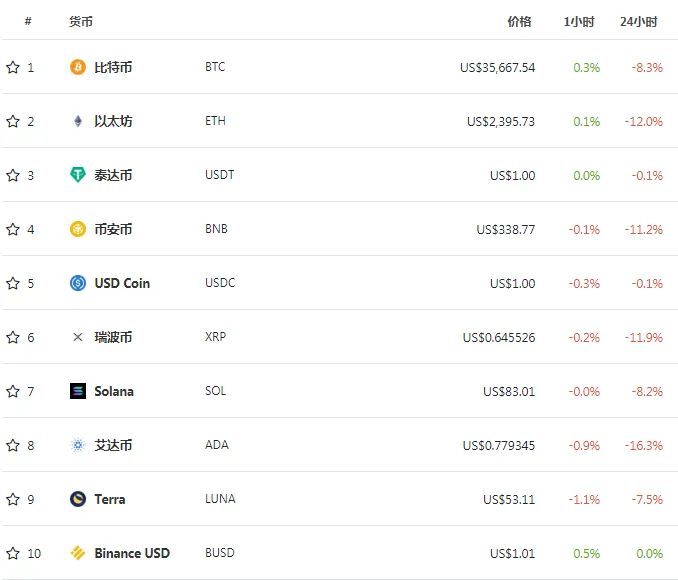The image size is (678, 580).
Task: Toggle favorite star for Binance USD row
Action: click(13, 553)
